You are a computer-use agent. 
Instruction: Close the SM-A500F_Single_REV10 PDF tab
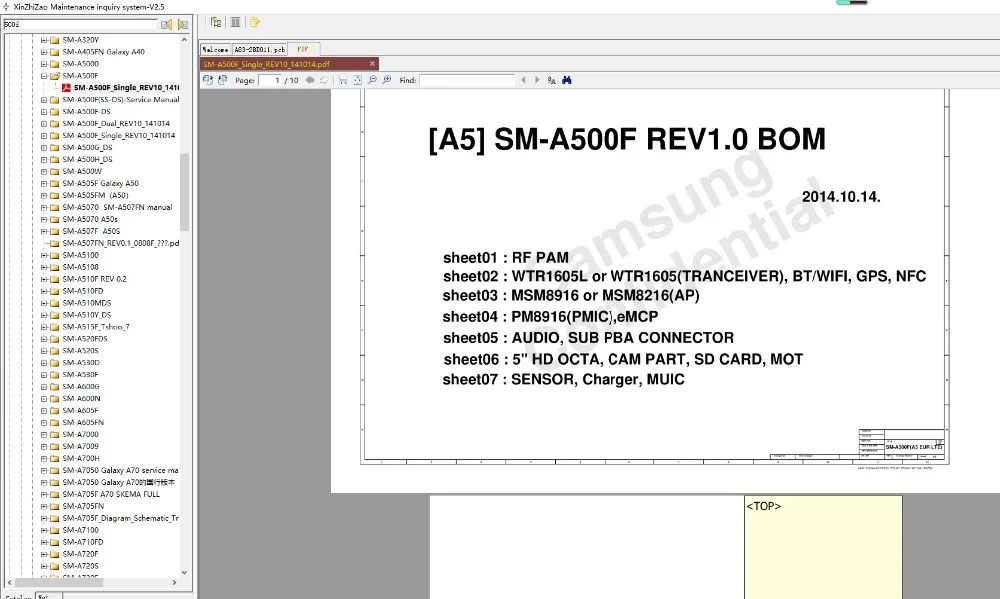[x=372, y=64]
